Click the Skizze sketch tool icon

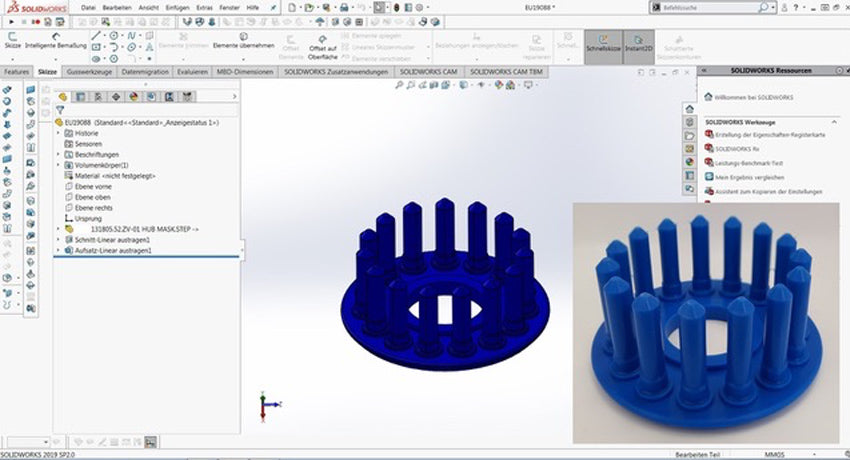coord(12,38)
